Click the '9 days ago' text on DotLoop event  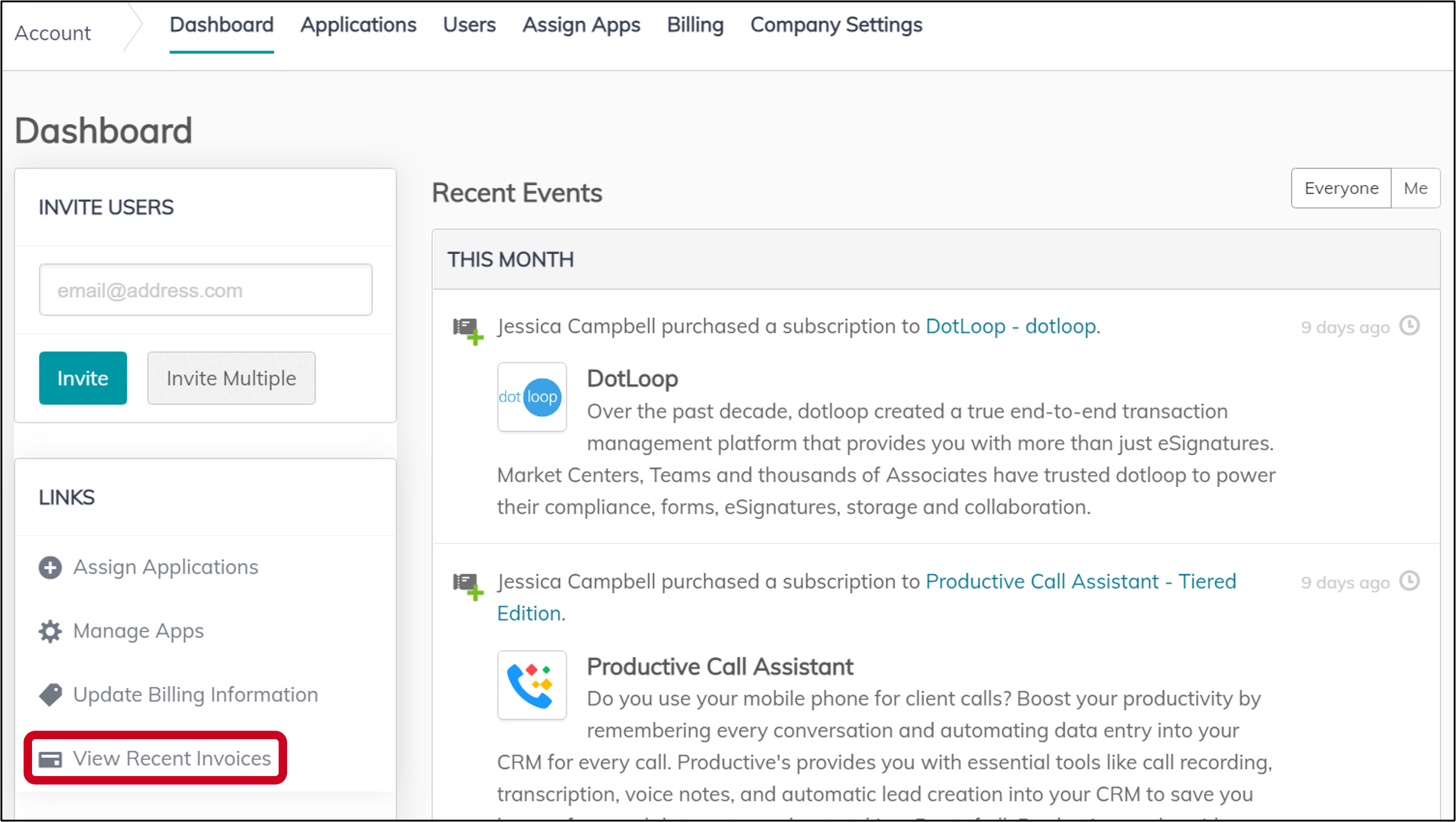[x=1345, y=328]
